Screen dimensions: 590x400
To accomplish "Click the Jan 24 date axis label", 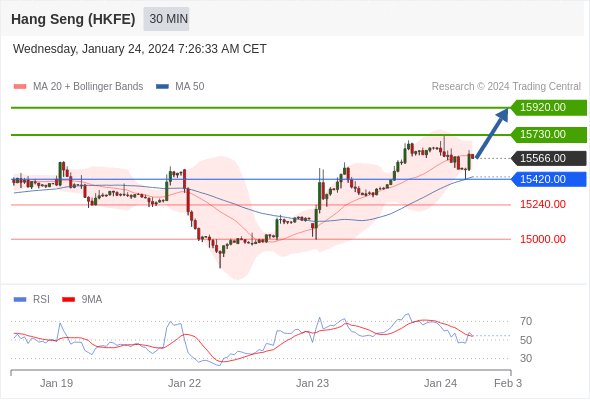I will click(x=440, y=383).
